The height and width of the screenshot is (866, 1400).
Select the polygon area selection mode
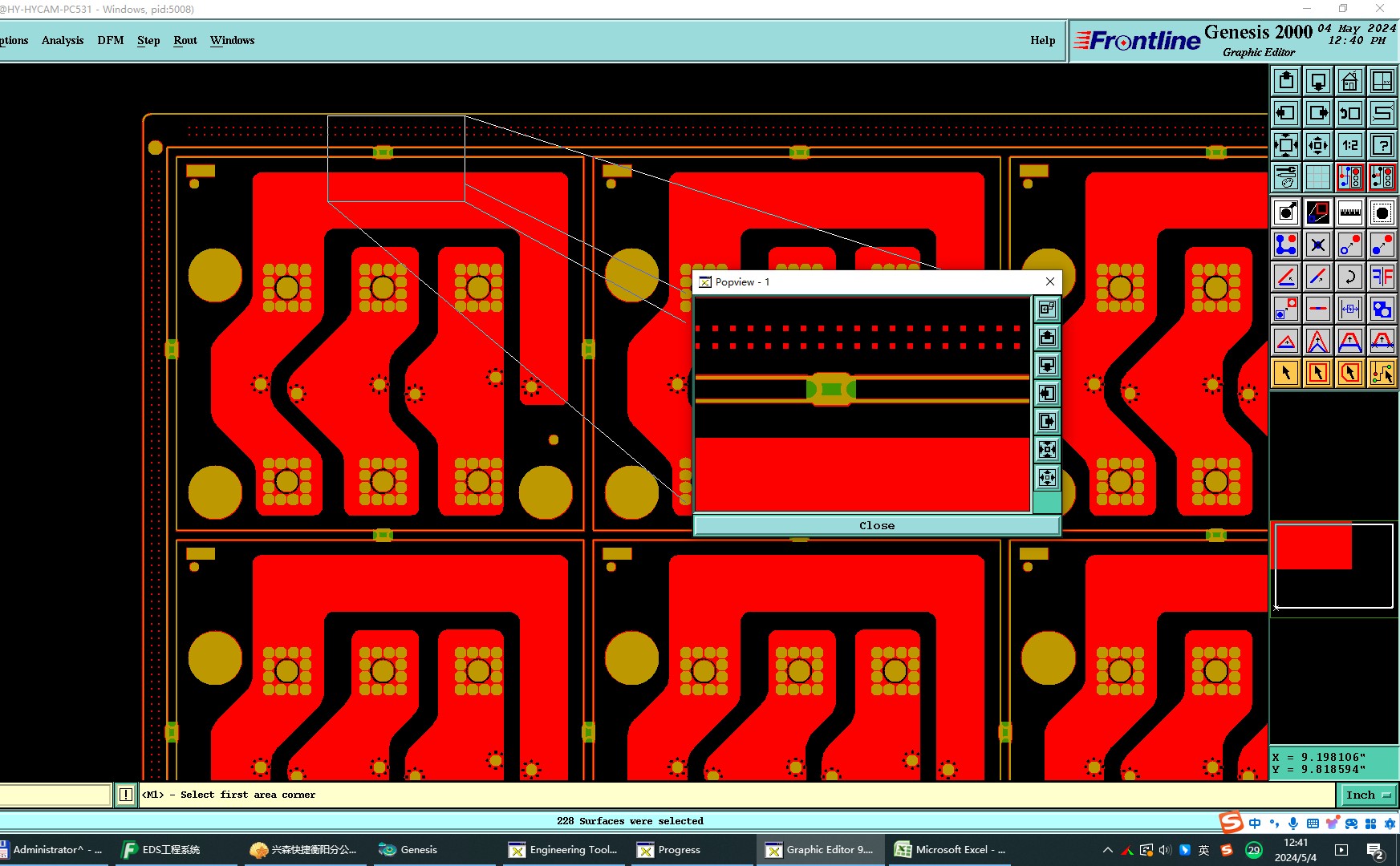(x=1350, y=373)
